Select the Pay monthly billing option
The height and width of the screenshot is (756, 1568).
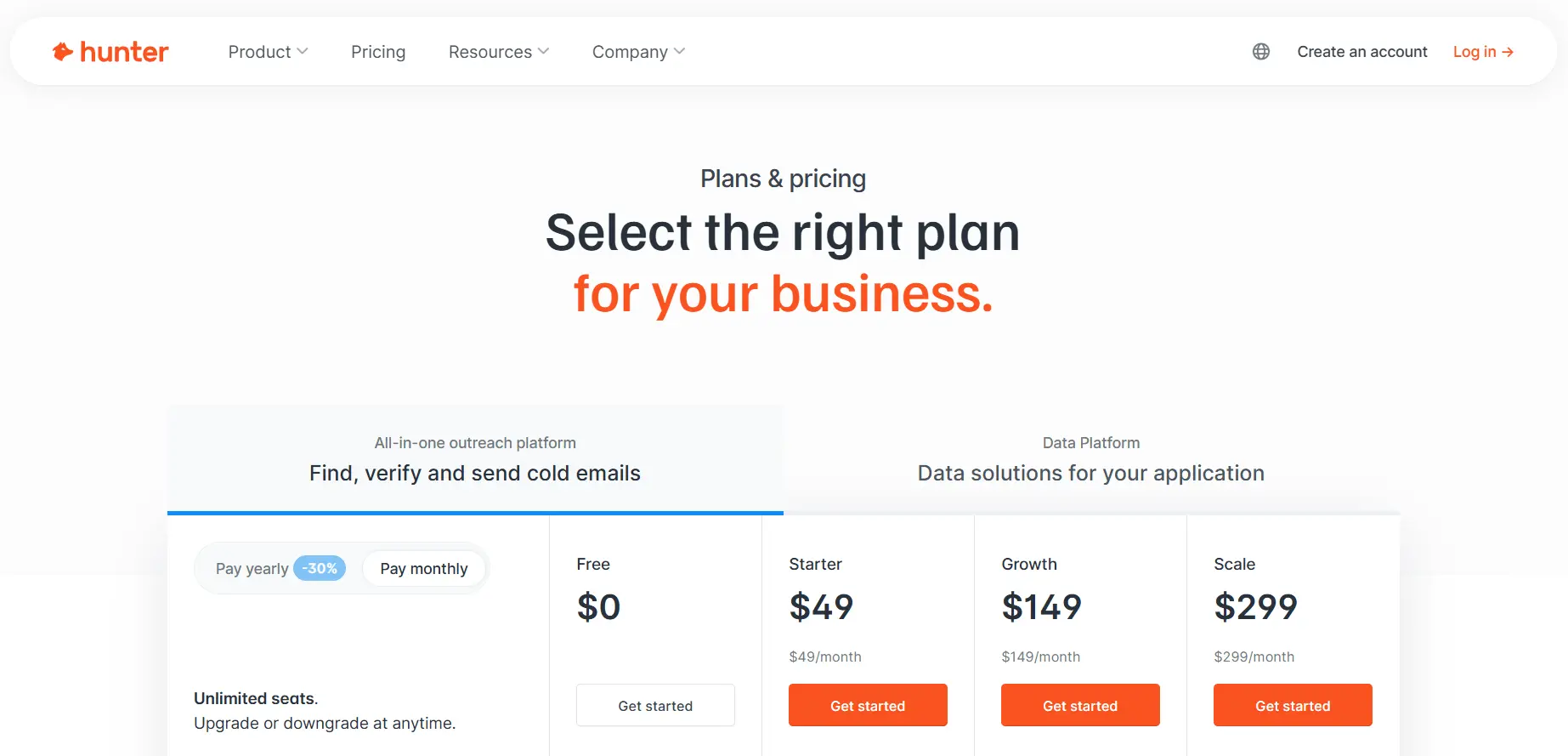424,568
